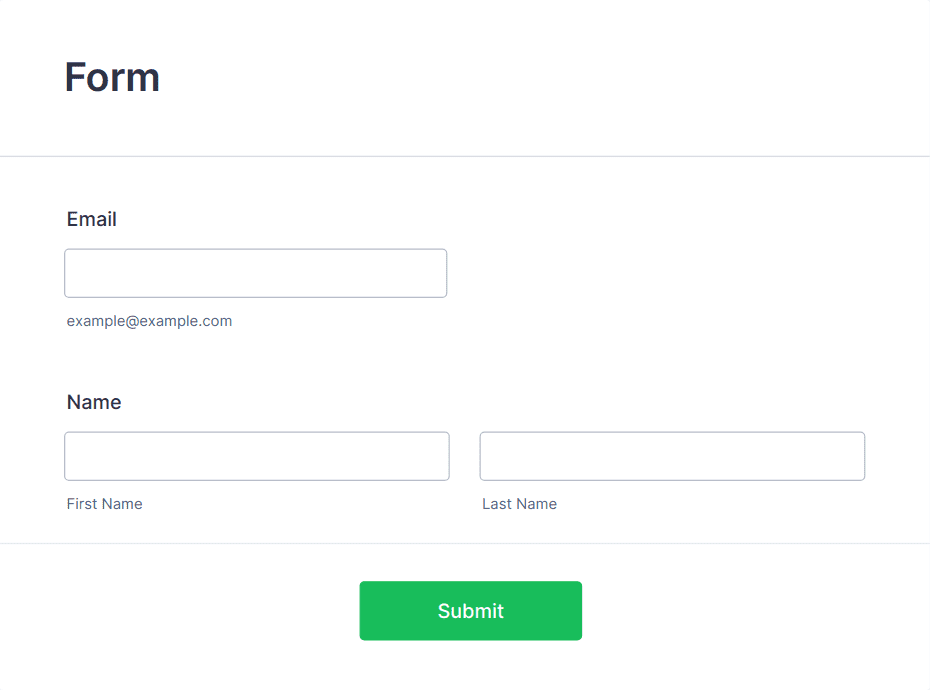Click the Last Name sublabel text
This screenshot has width=930, height=690.
pyautogui.click(x=520, y=504)
